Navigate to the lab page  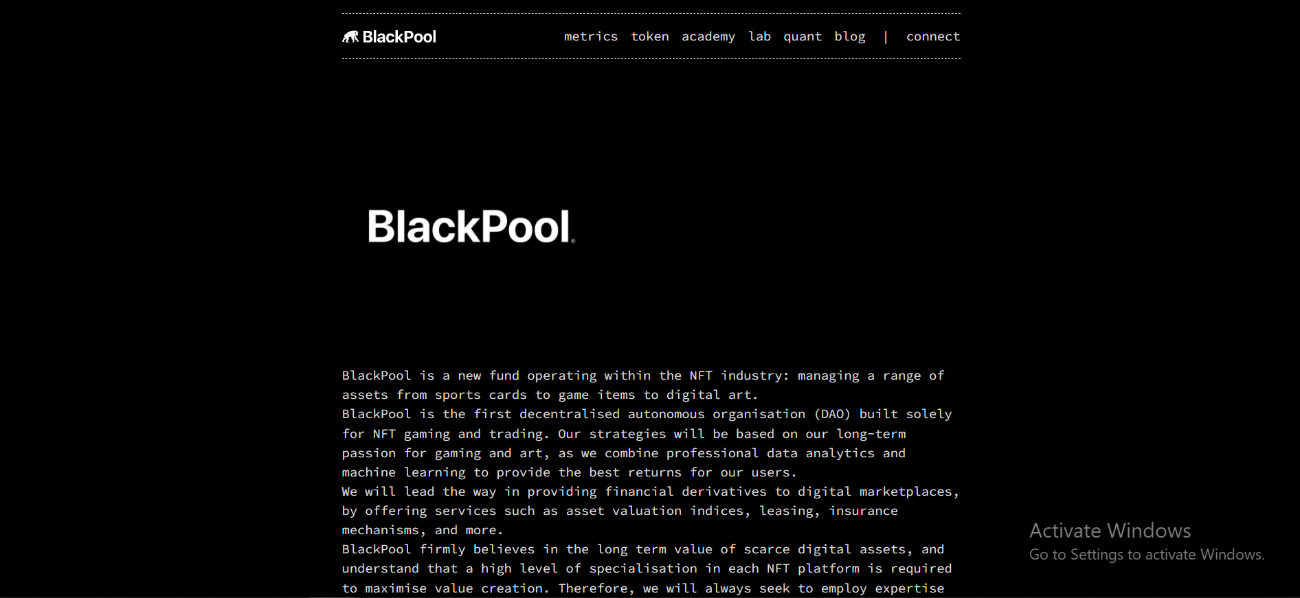pos(759,36)
